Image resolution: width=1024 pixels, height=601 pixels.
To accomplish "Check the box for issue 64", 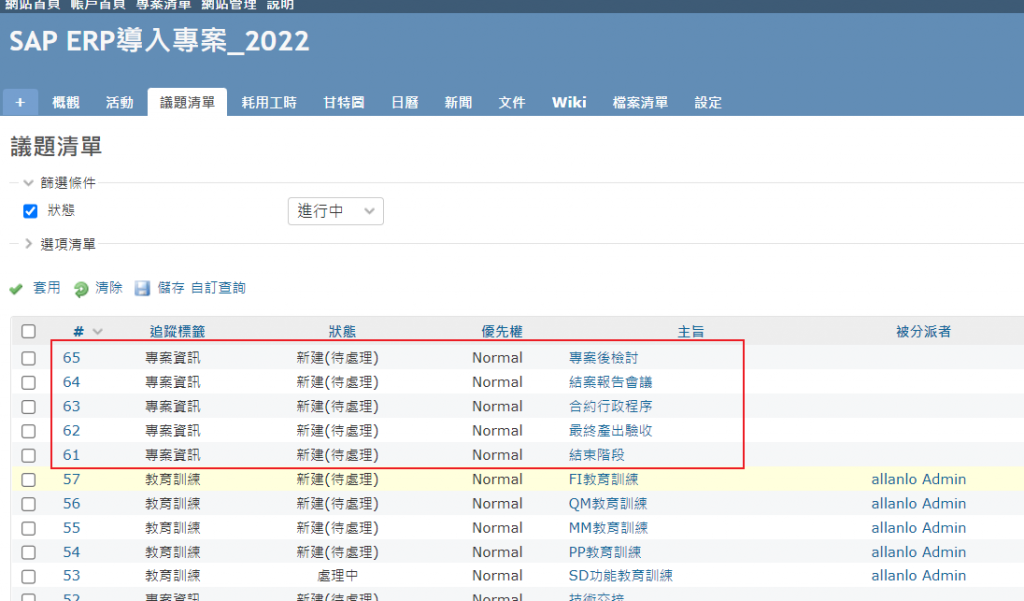I will pos(28,382).
